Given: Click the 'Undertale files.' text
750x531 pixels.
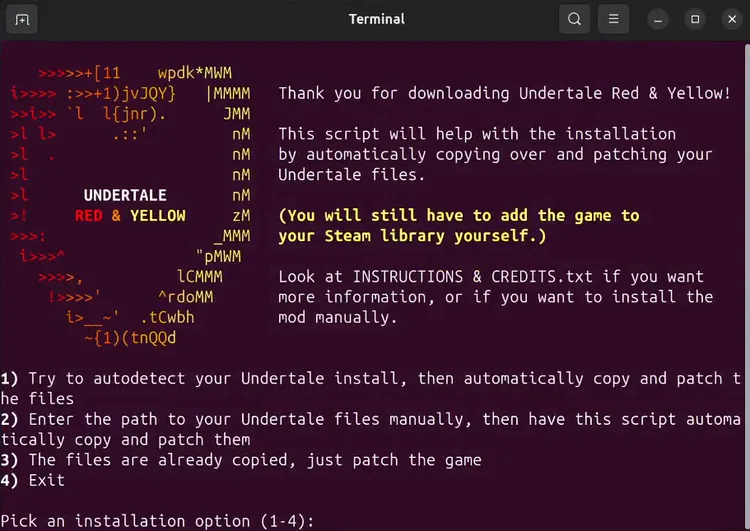Looking at the screenshot, I should tap(352, 175).
